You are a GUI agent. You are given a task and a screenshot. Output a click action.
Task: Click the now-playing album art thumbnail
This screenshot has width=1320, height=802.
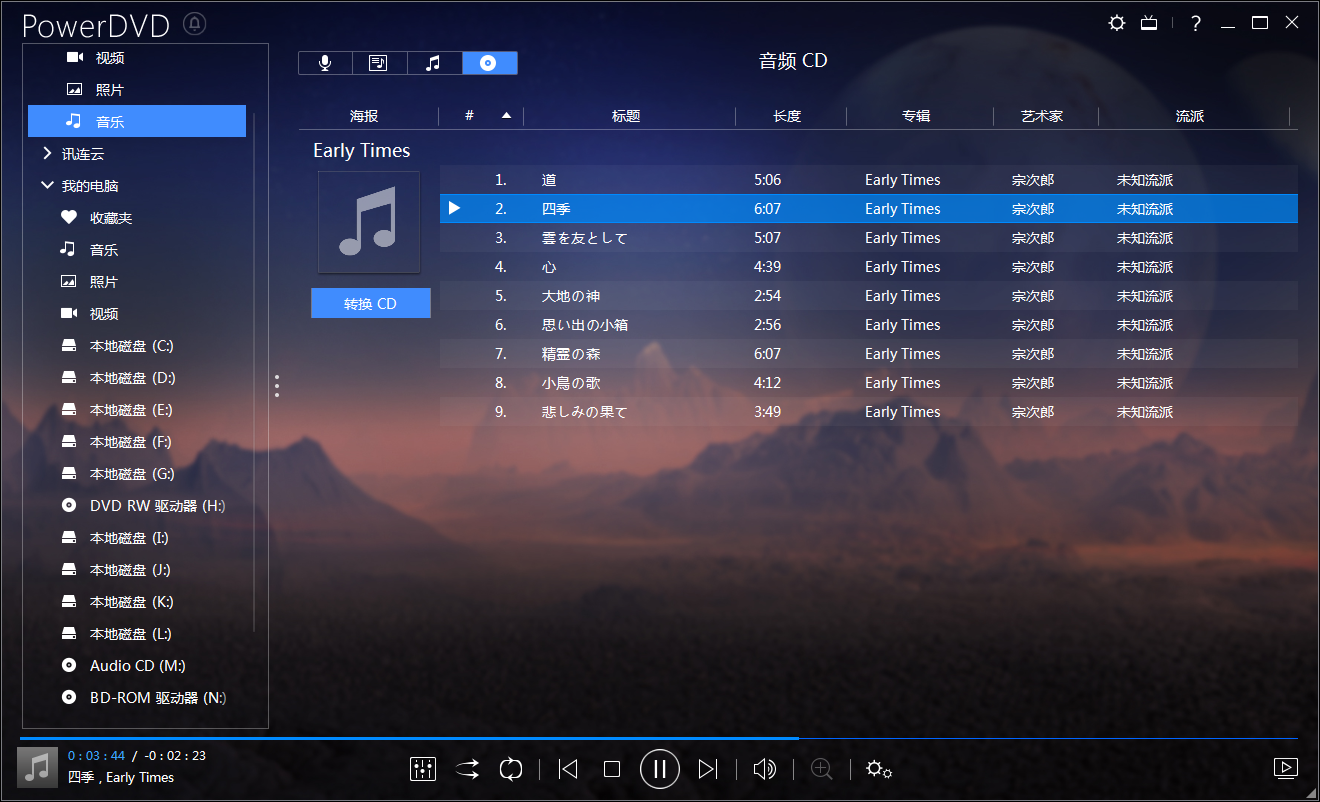click(38, 767)
